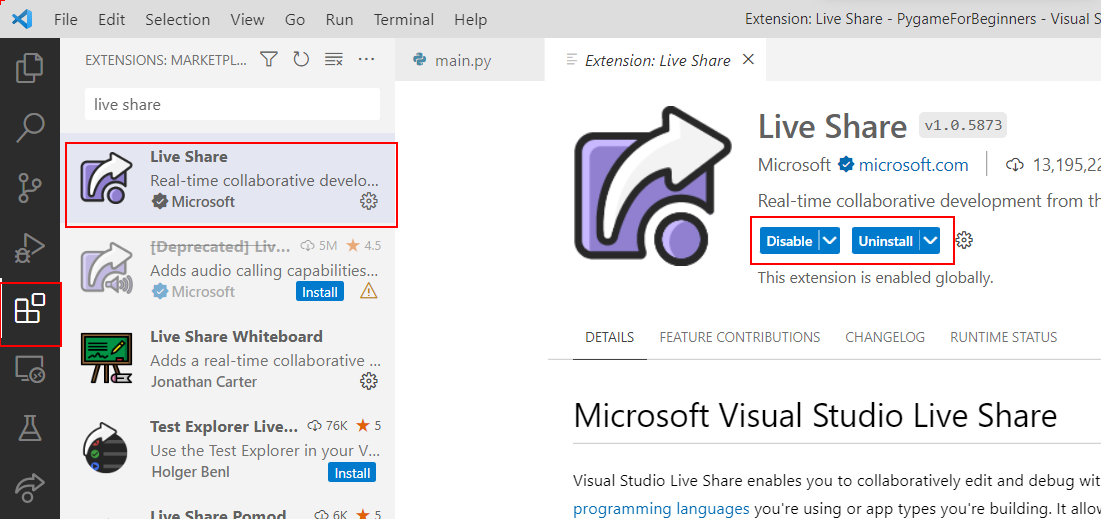Switch to the main.py editor tab
This screenshot has width=1101, height=519.
469,60
